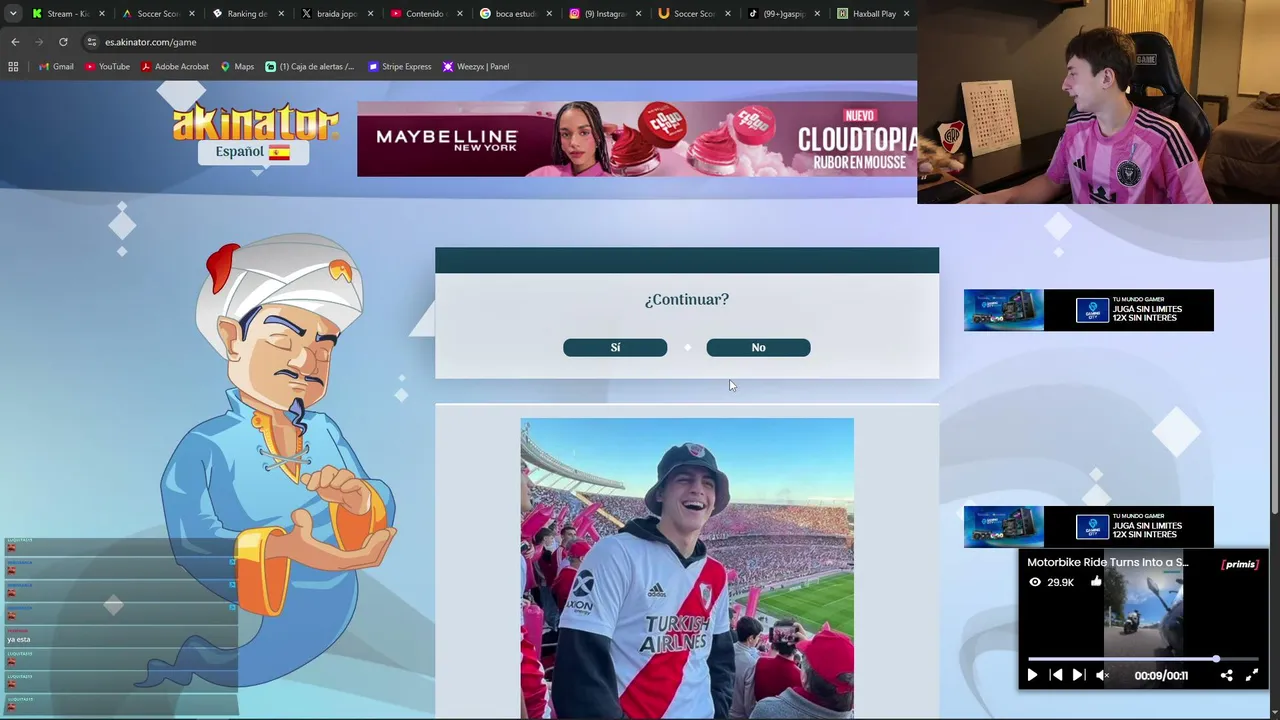This screenshot has width=1280, height=720.
Task: Go back to the previous page
Action: point(15,42)
